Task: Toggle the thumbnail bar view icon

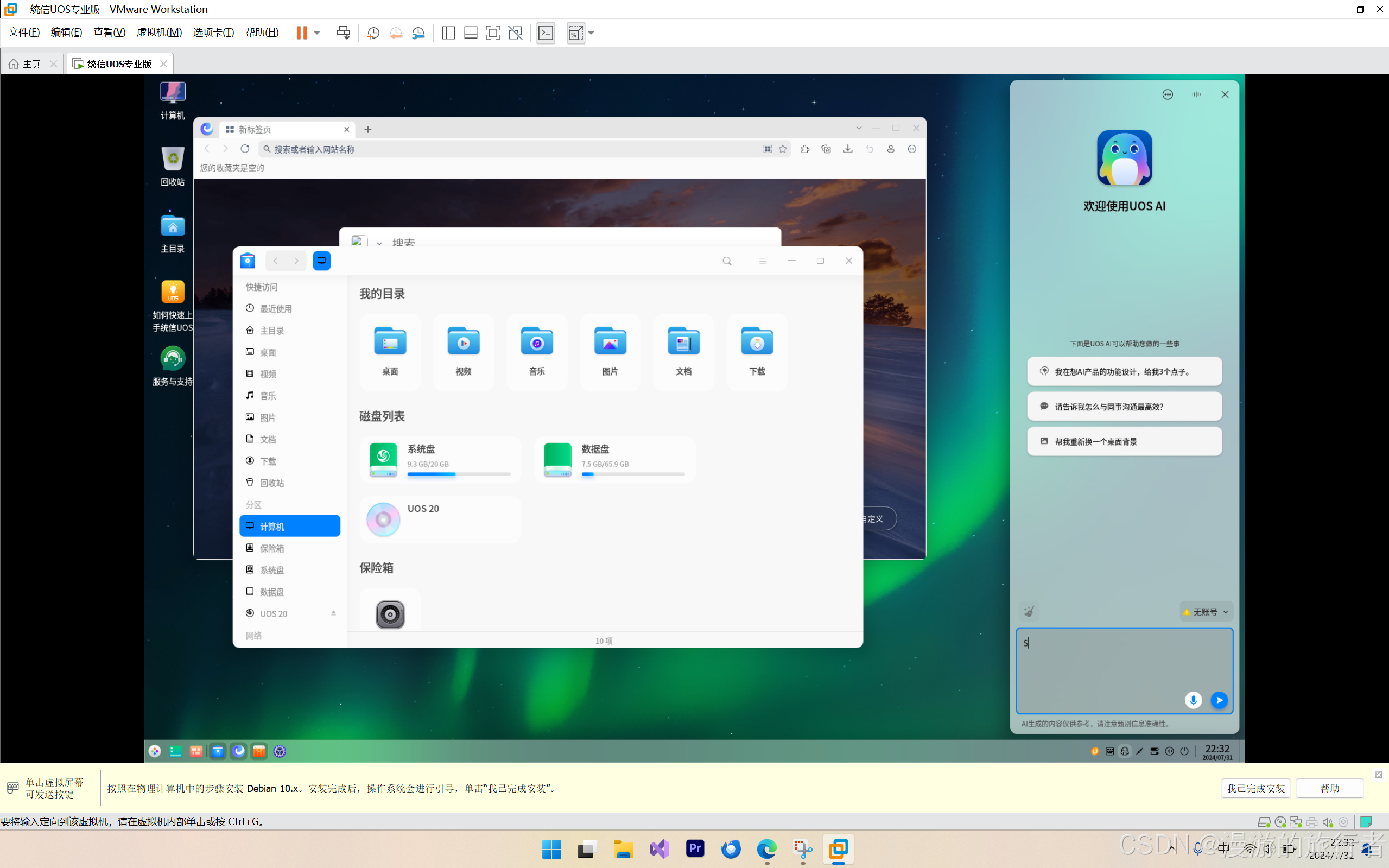Action: click(471, 33)
